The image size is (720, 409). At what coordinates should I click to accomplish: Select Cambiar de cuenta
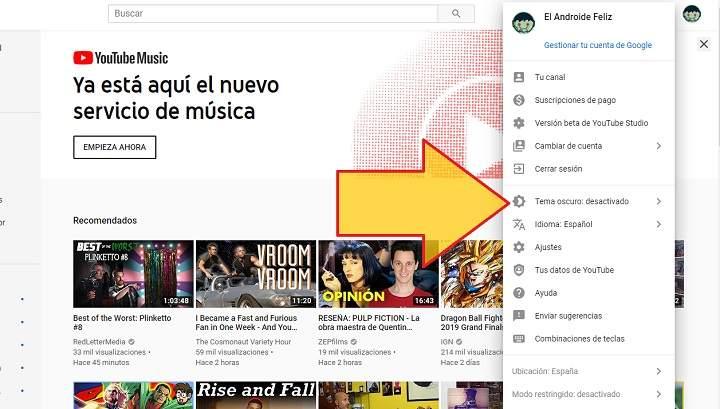(589, 146)
